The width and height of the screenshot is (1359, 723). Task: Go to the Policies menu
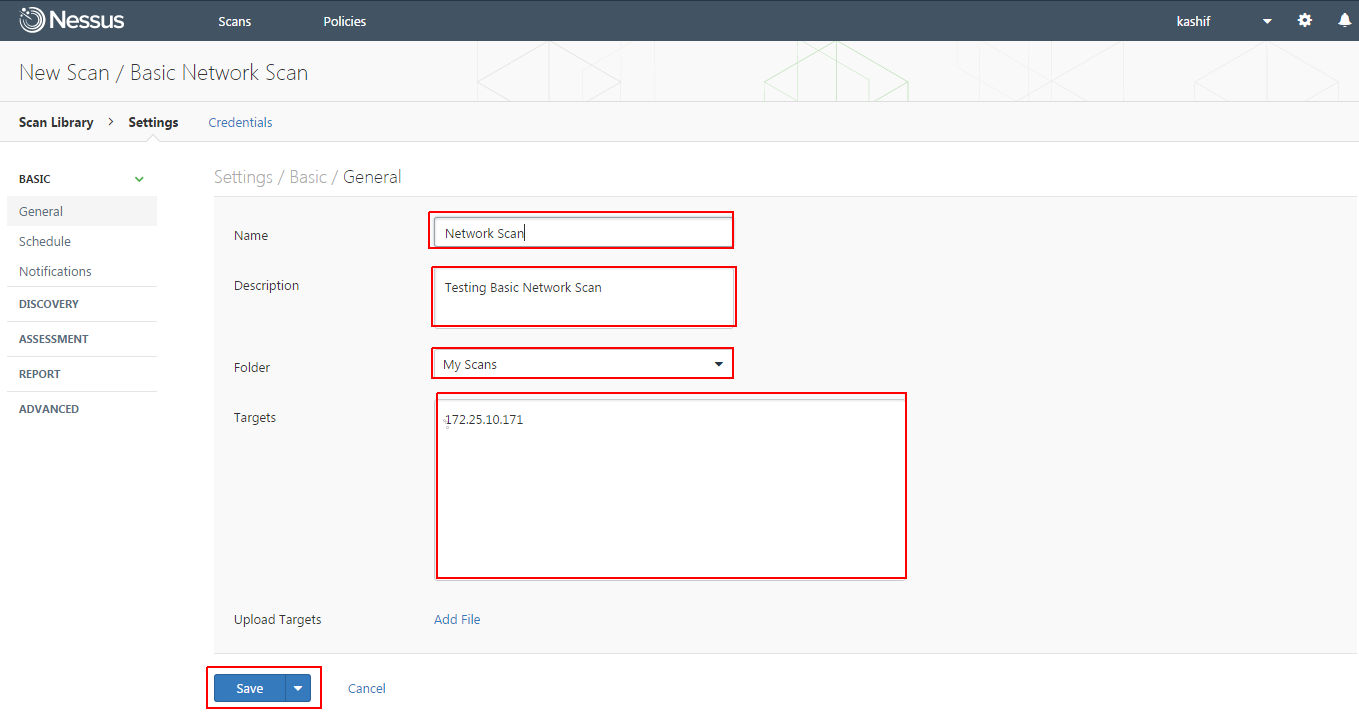pos(345,21)
